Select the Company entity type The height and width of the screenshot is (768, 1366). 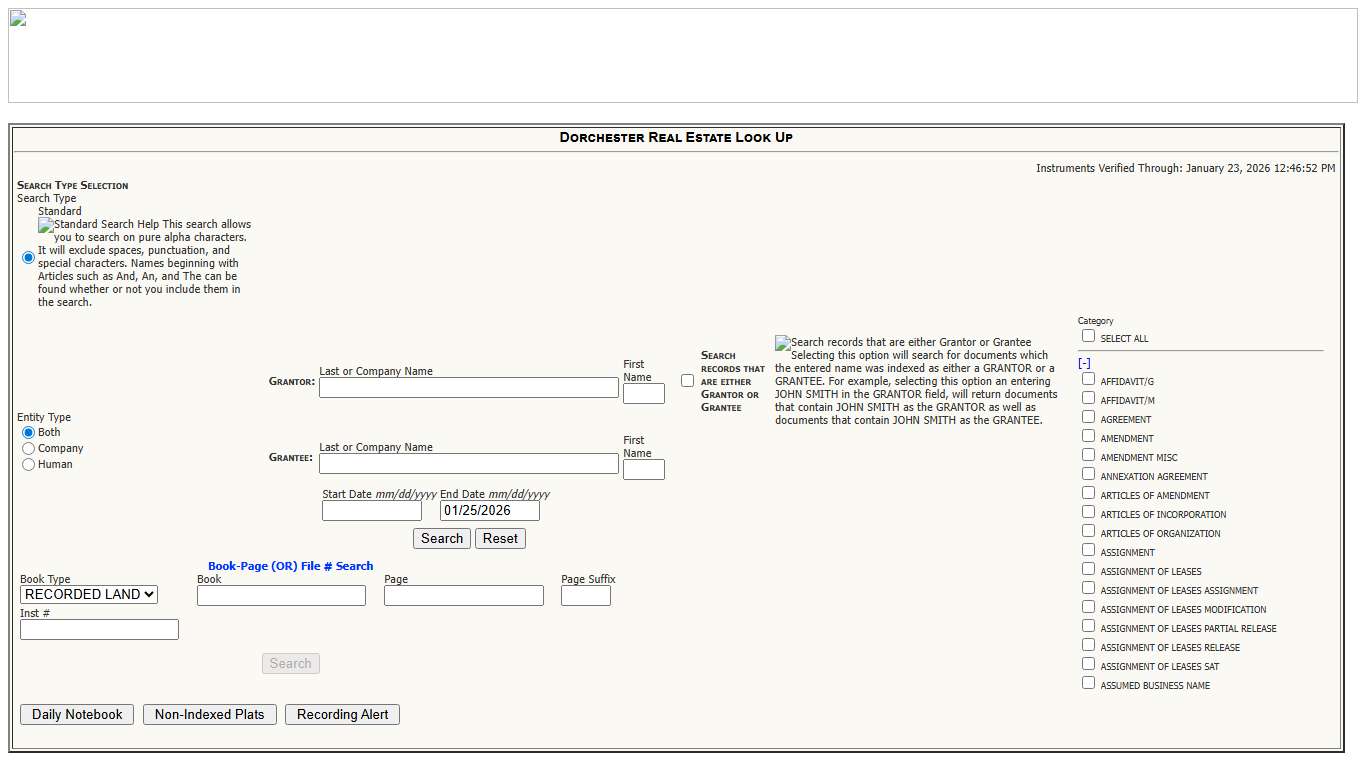coord(28,448)
